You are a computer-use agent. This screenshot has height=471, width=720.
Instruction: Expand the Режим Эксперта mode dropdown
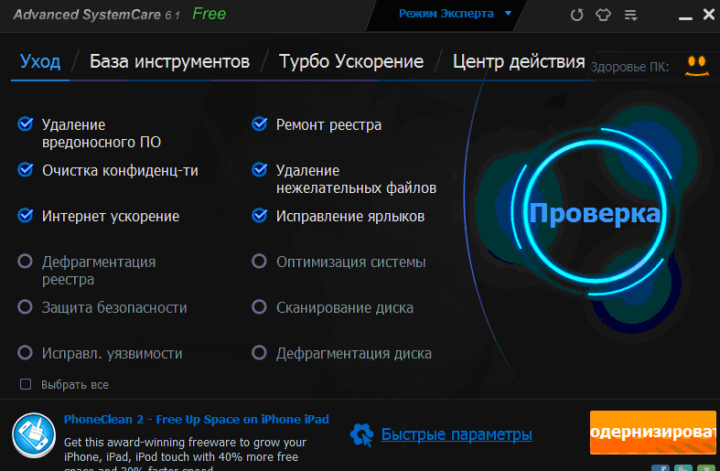454,14
